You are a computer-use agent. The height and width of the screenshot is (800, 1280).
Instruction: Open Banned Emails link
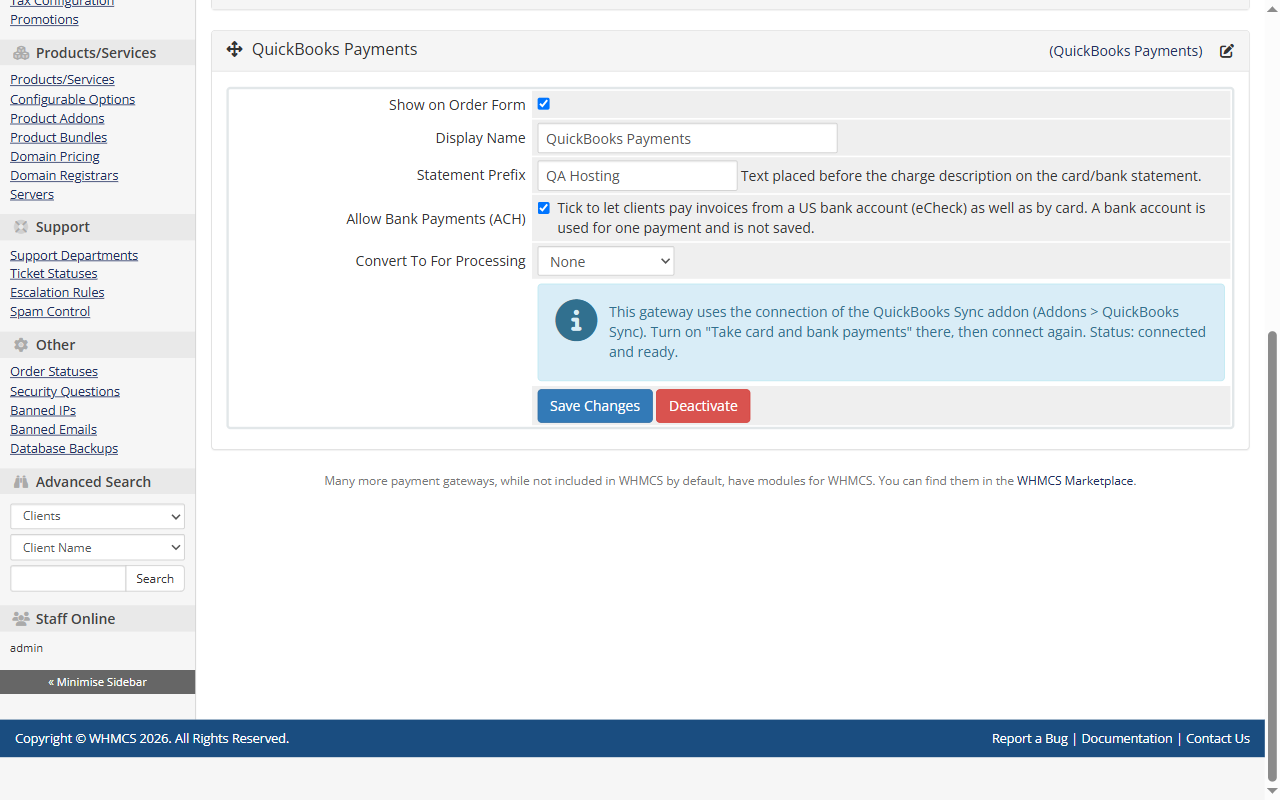coord(53,429)
